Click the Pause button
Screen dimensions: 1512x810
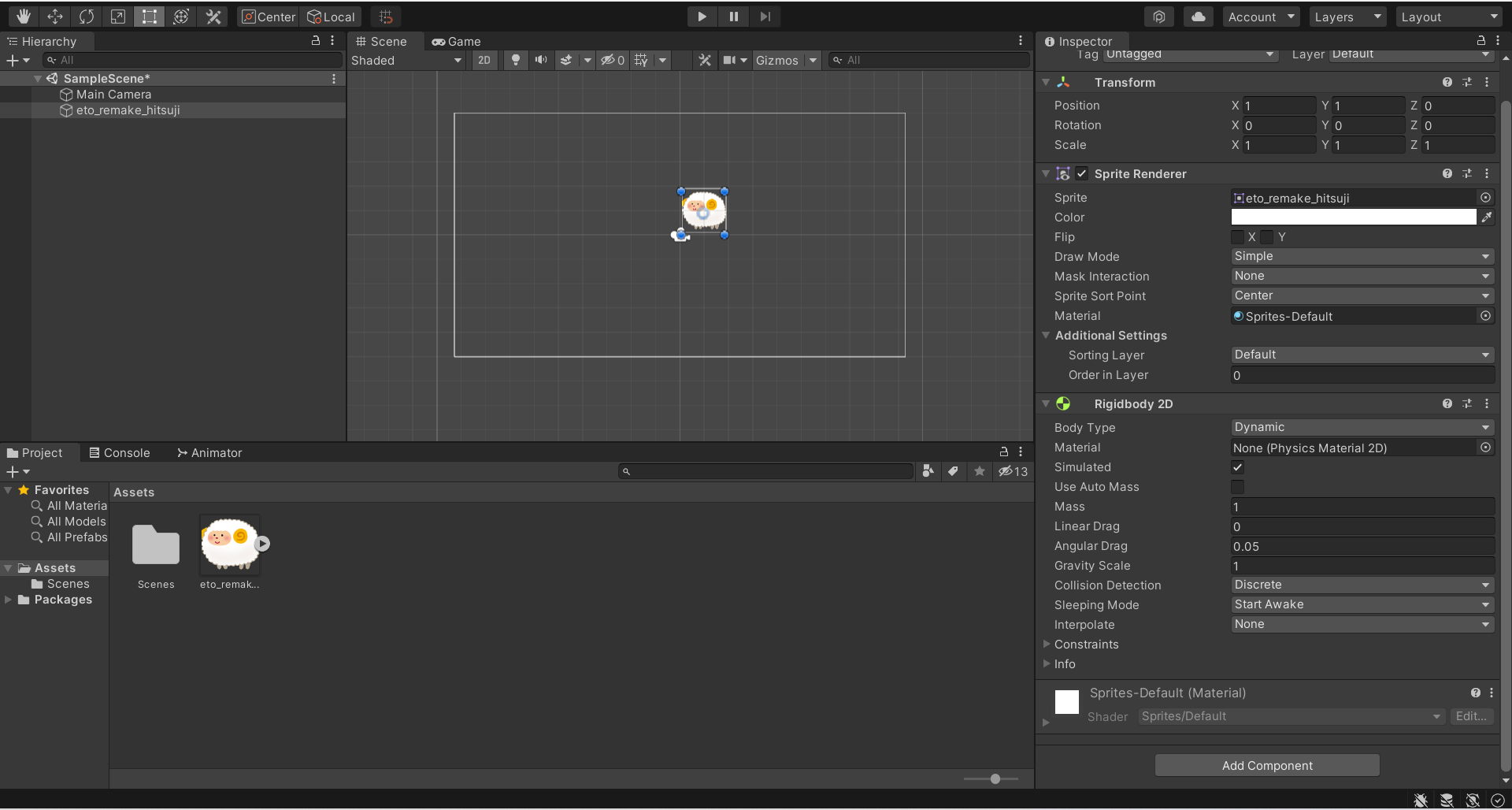[733, 17]
